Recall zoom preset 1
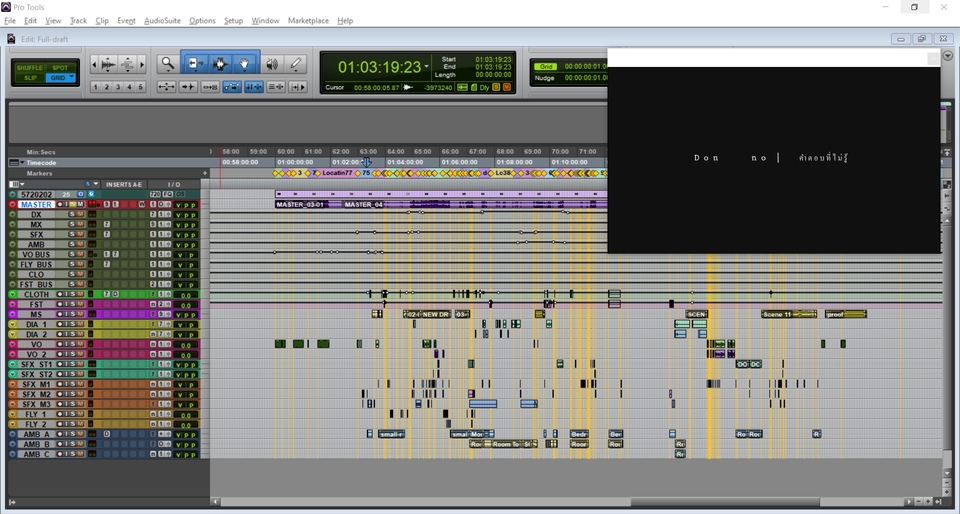 [95, 87]
